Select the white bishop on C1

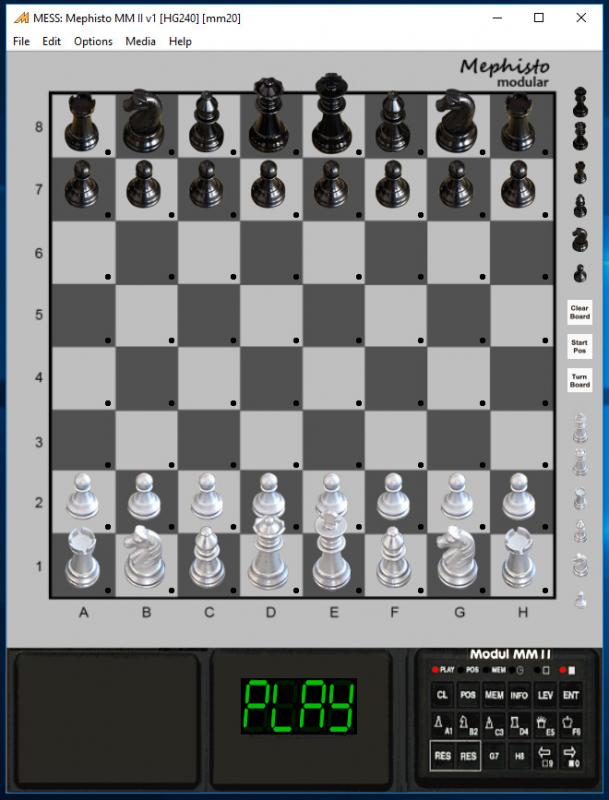[x=207, y=558]
